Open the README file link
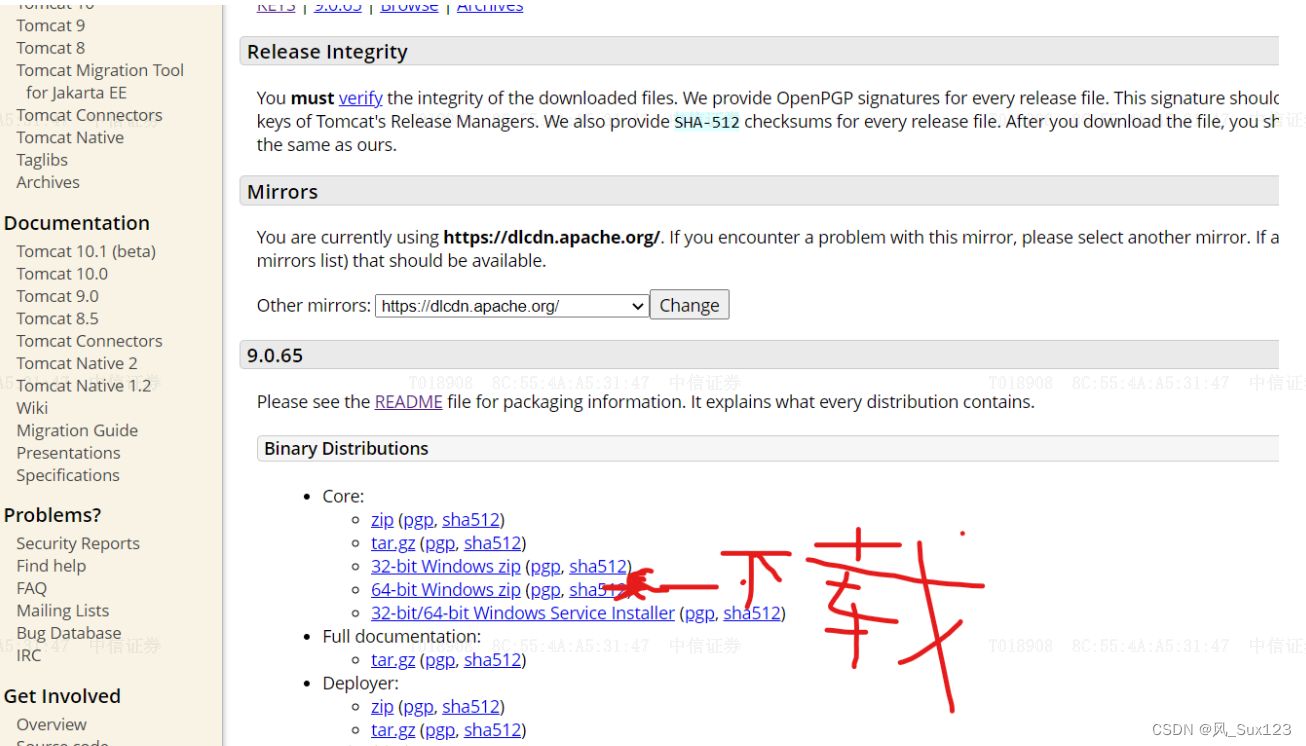The width and height of the screenshot is (1306, 746). tap(408, 402)
